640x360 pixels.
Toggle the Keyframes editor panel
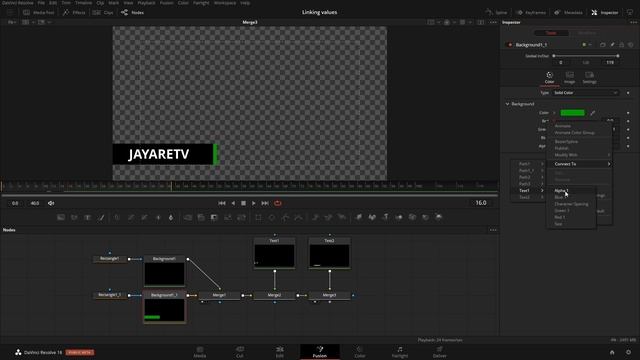[x=531, y=13]
